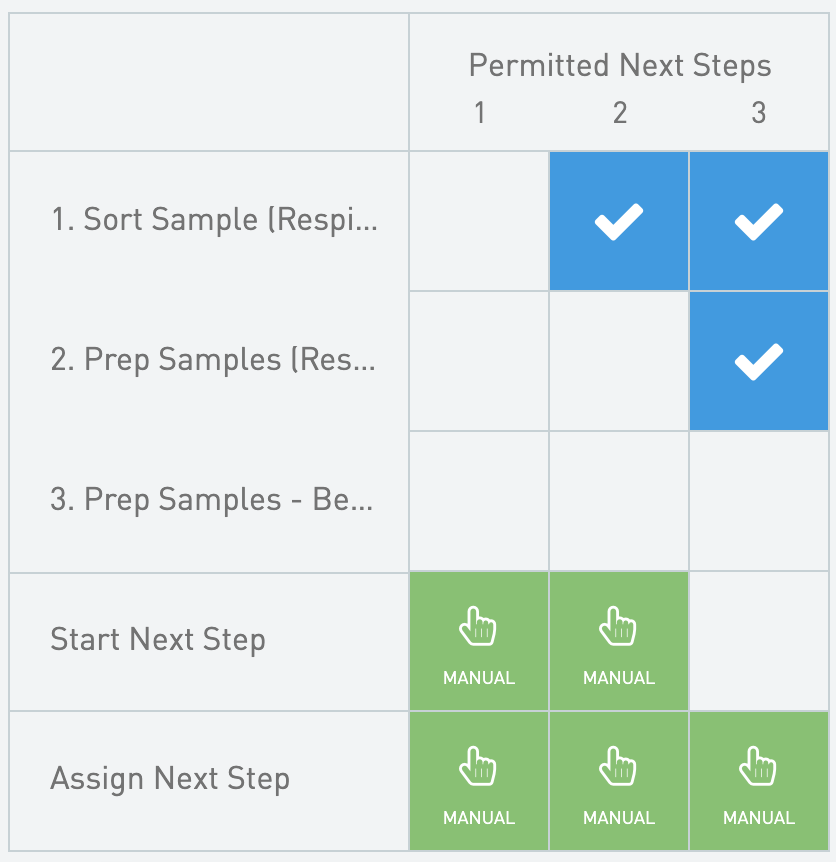
Task: Check Prep Samples - Be... step 2 cell
Action: click(619, 501)
